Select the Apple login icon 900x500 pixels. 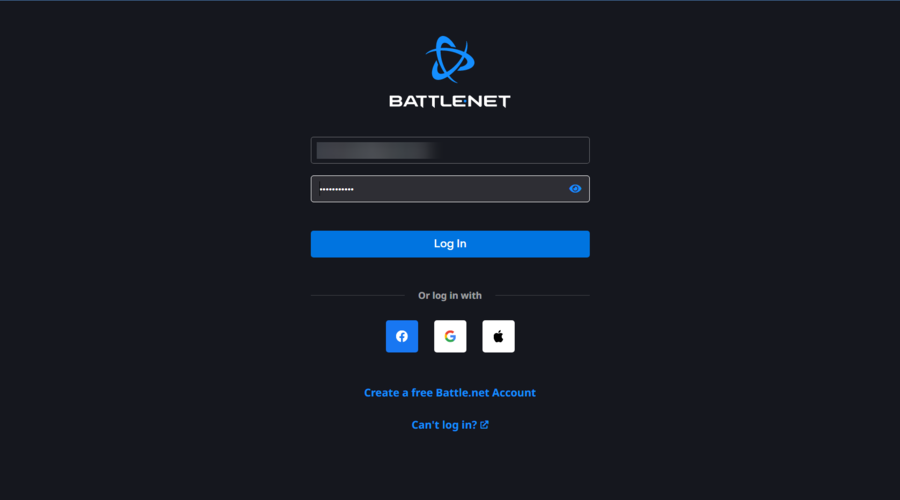pos(498,336)
